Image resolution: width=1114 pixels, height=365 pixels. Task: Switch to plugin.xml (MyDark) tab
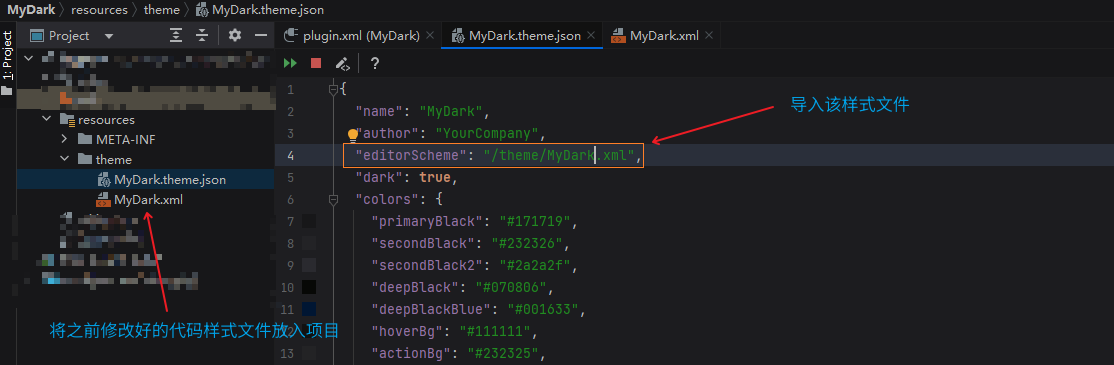[x=362, y=36]
